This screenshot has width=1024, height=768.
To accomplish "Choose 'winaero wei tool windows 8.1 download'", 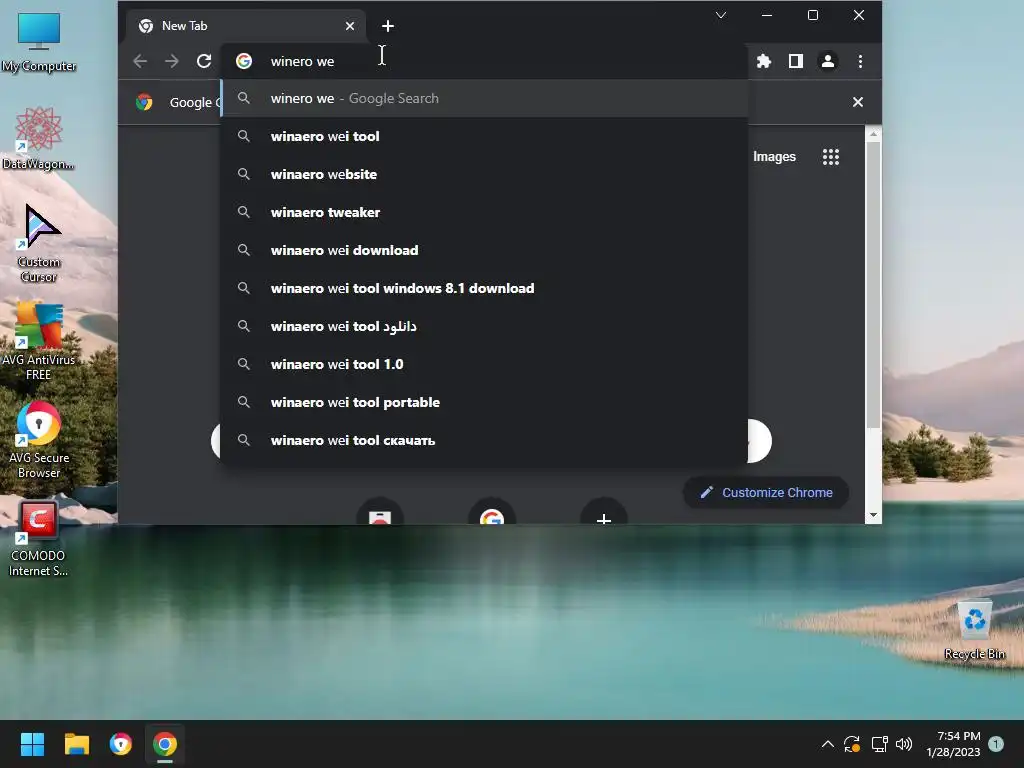I will [x=484, y=288].
